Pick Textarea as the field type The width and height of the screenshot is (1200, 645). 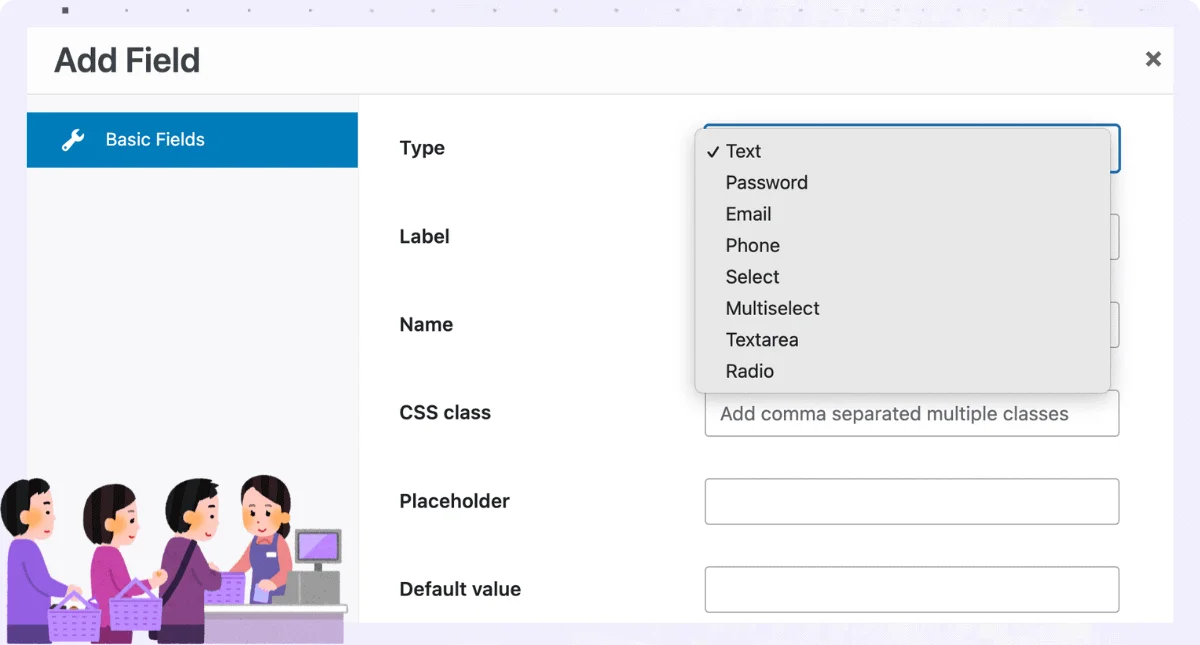coord(902,340)
